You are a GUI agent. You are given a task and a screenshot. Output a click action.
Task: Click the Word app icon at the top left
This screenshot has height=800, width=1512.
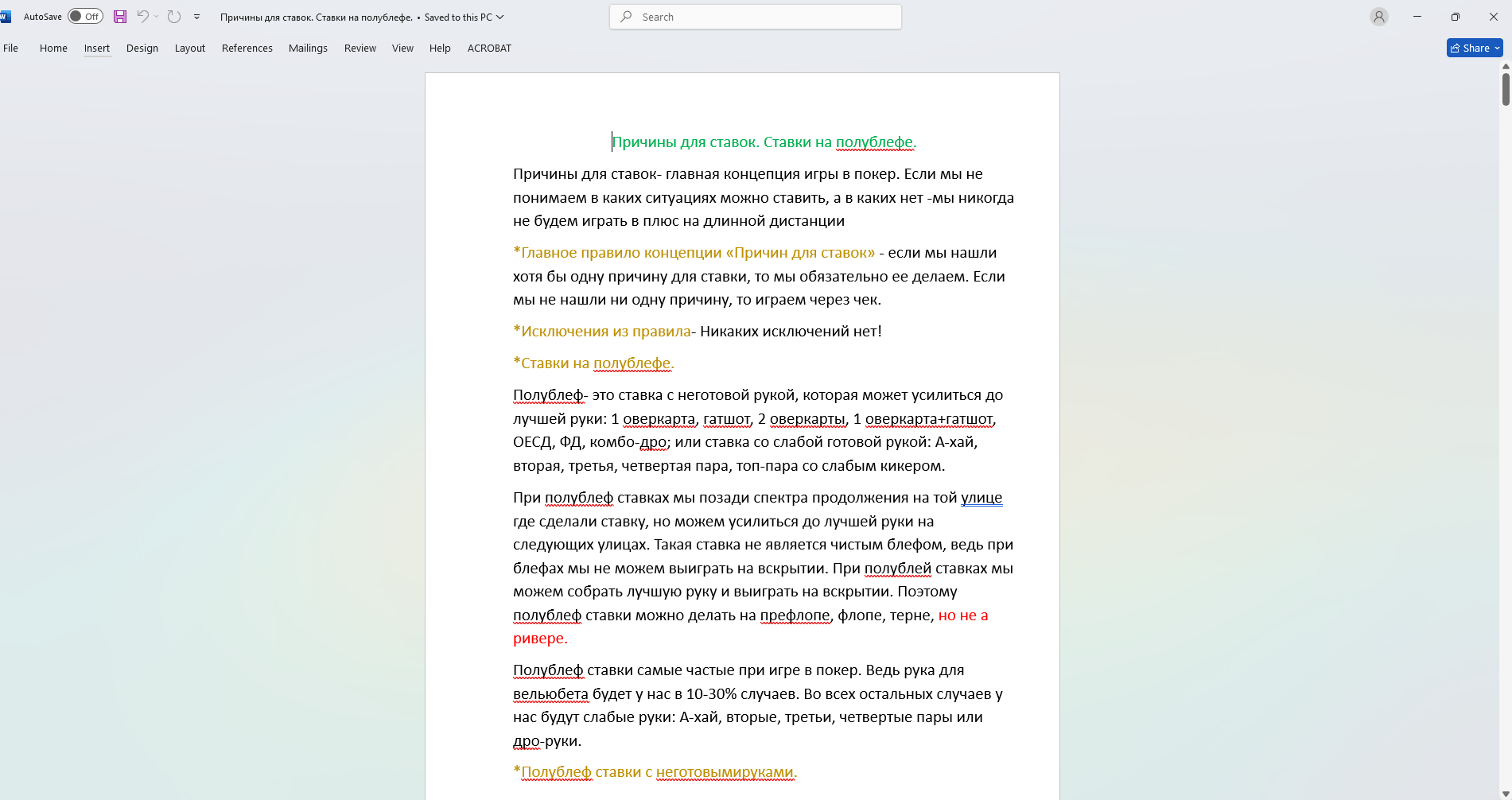pyautogui.click(x=6, y=17)
